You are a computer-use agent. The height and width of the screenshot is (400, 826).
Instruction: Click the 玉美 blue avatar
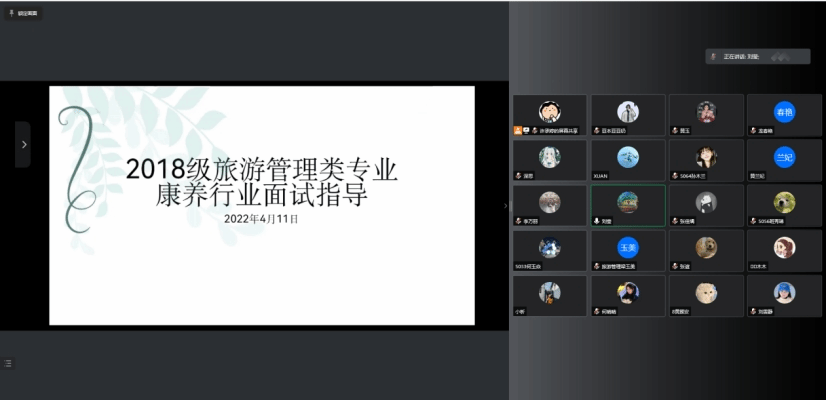click(628, 247)
